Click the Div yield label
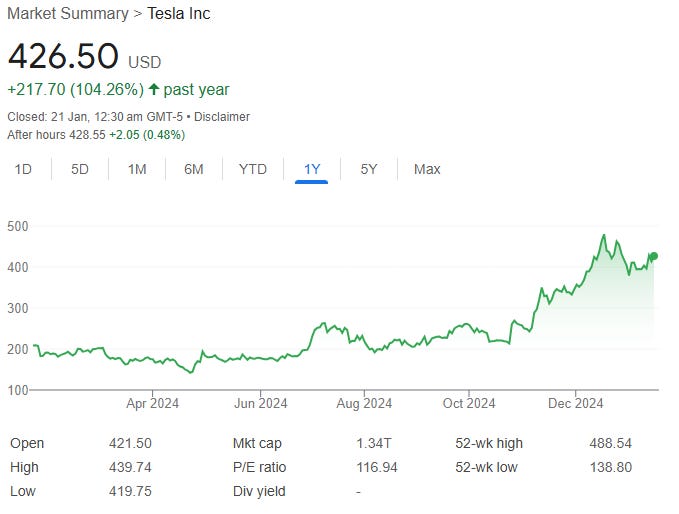This screenshot has width=679, height=514. 259,491
